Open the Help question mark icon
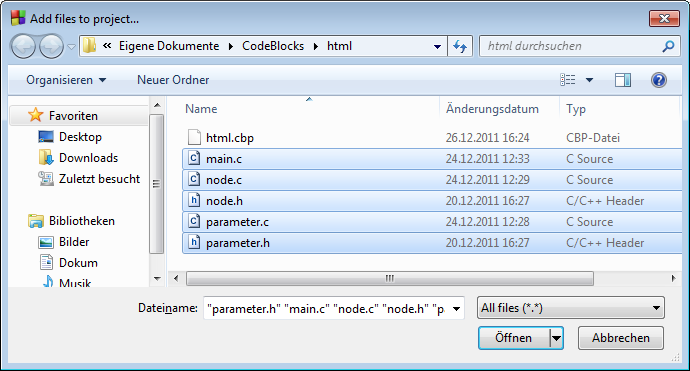This screenshot has width=690, height=371. 658,80
